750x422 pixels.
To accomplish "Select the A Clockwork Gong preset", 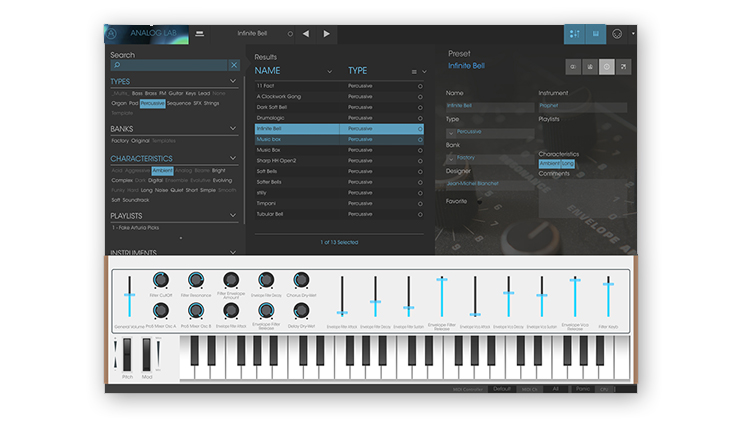I will coord(339,97).
